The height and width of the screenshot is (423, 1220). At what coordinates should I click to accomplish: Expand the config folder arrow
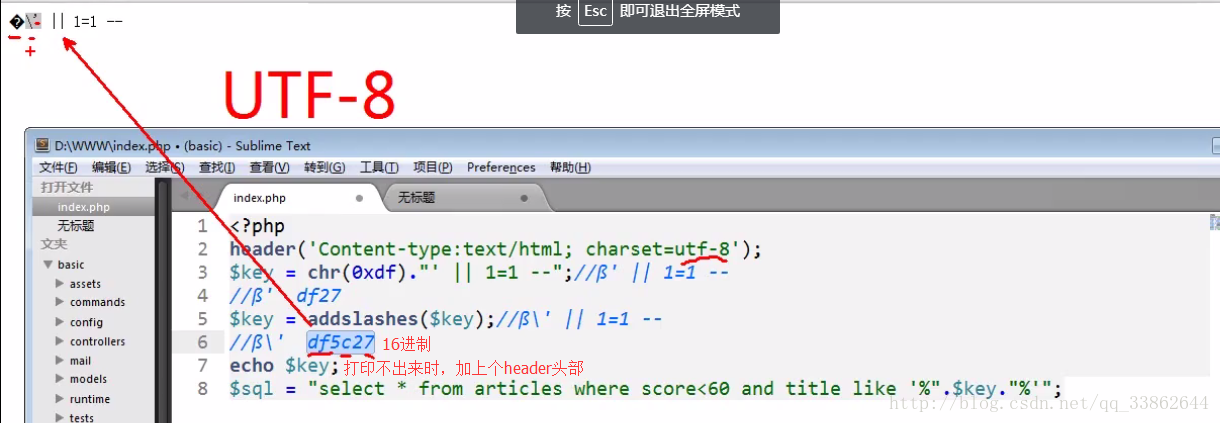pos(60,322)
